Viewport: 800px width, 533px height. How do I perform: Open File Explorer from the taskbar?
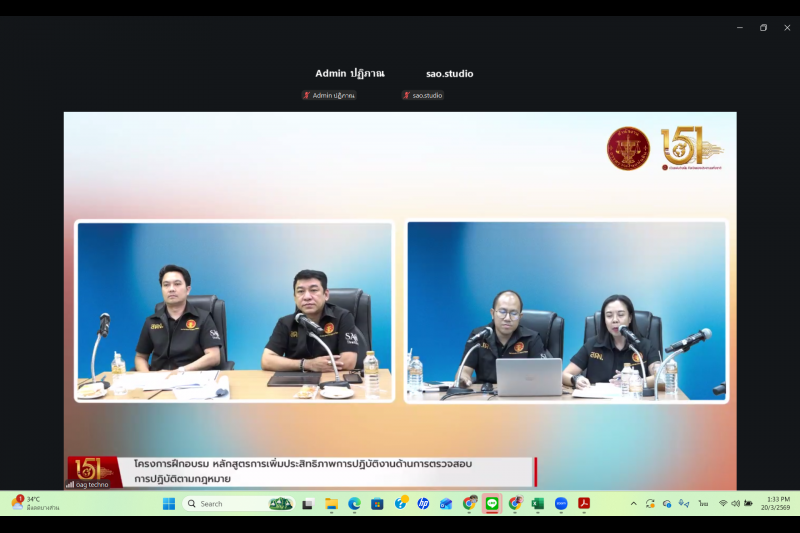tap(331, 504)
